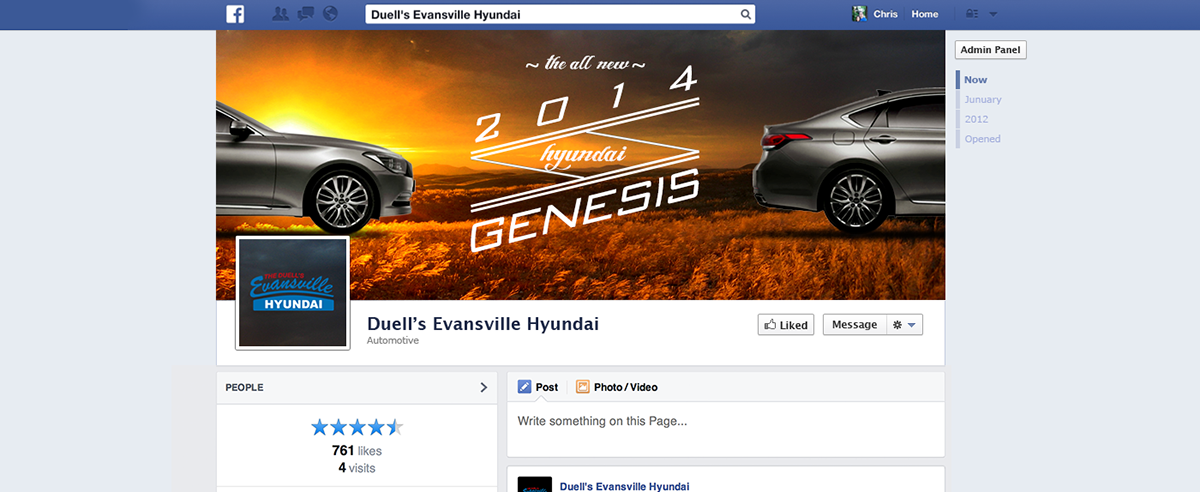Jump to January on timeline

click(983, 99)
